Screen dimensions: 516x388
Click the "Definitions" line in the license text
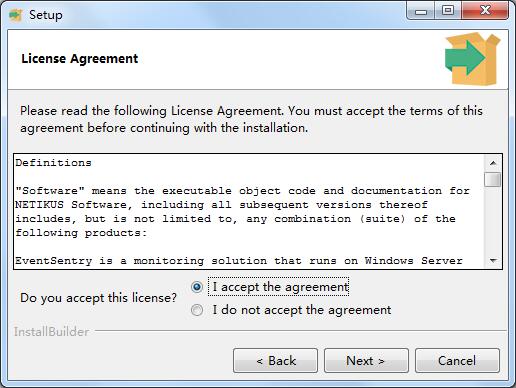[53, 163]
